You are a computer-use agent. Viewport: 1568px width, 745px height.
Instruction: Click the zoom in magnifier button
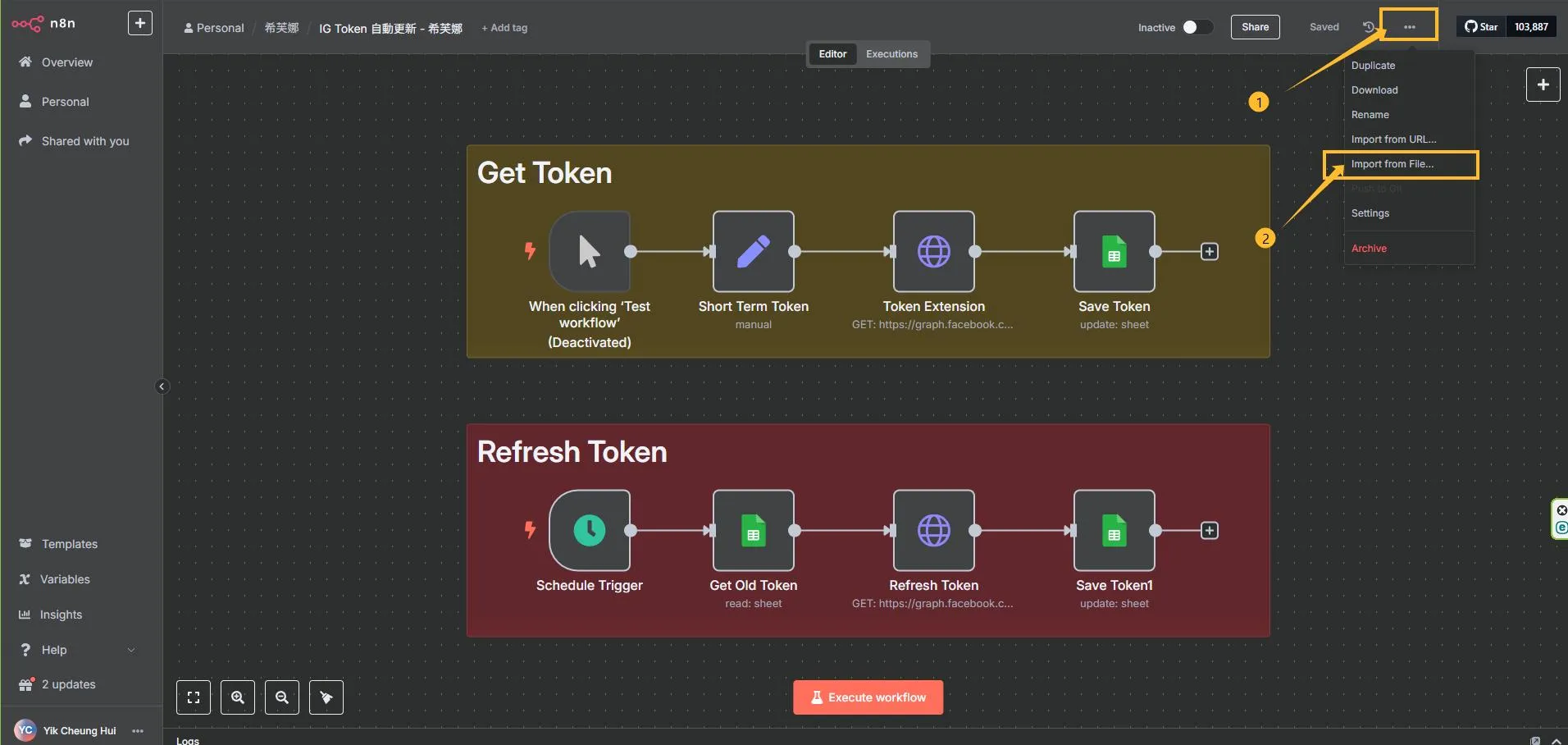[x=238, y=697]
